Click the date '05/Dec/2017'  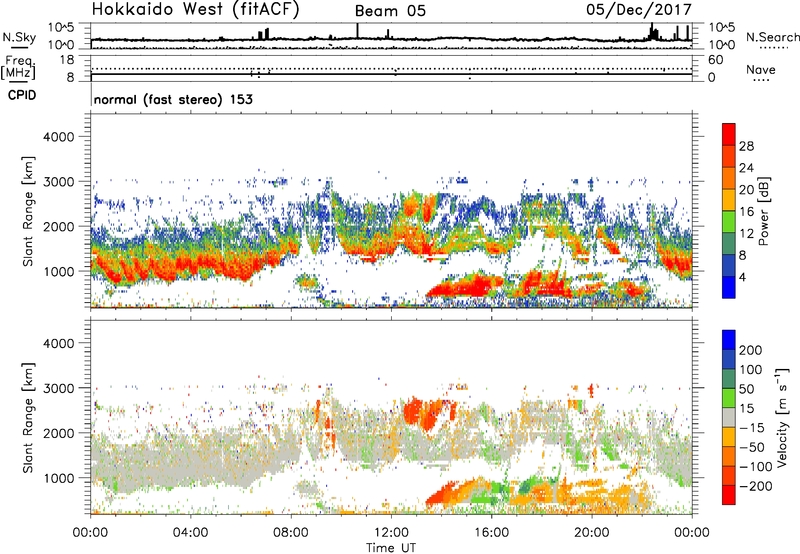638,9
